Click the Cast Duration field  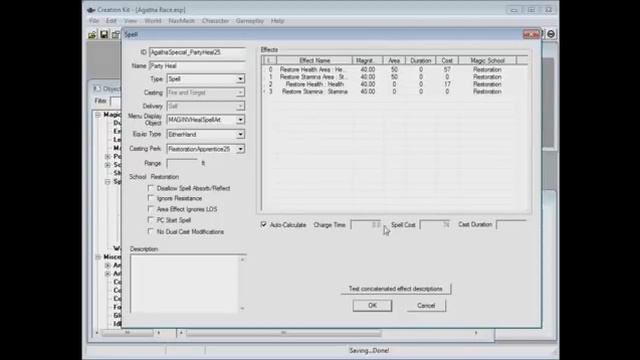click(x=511, y=225)
